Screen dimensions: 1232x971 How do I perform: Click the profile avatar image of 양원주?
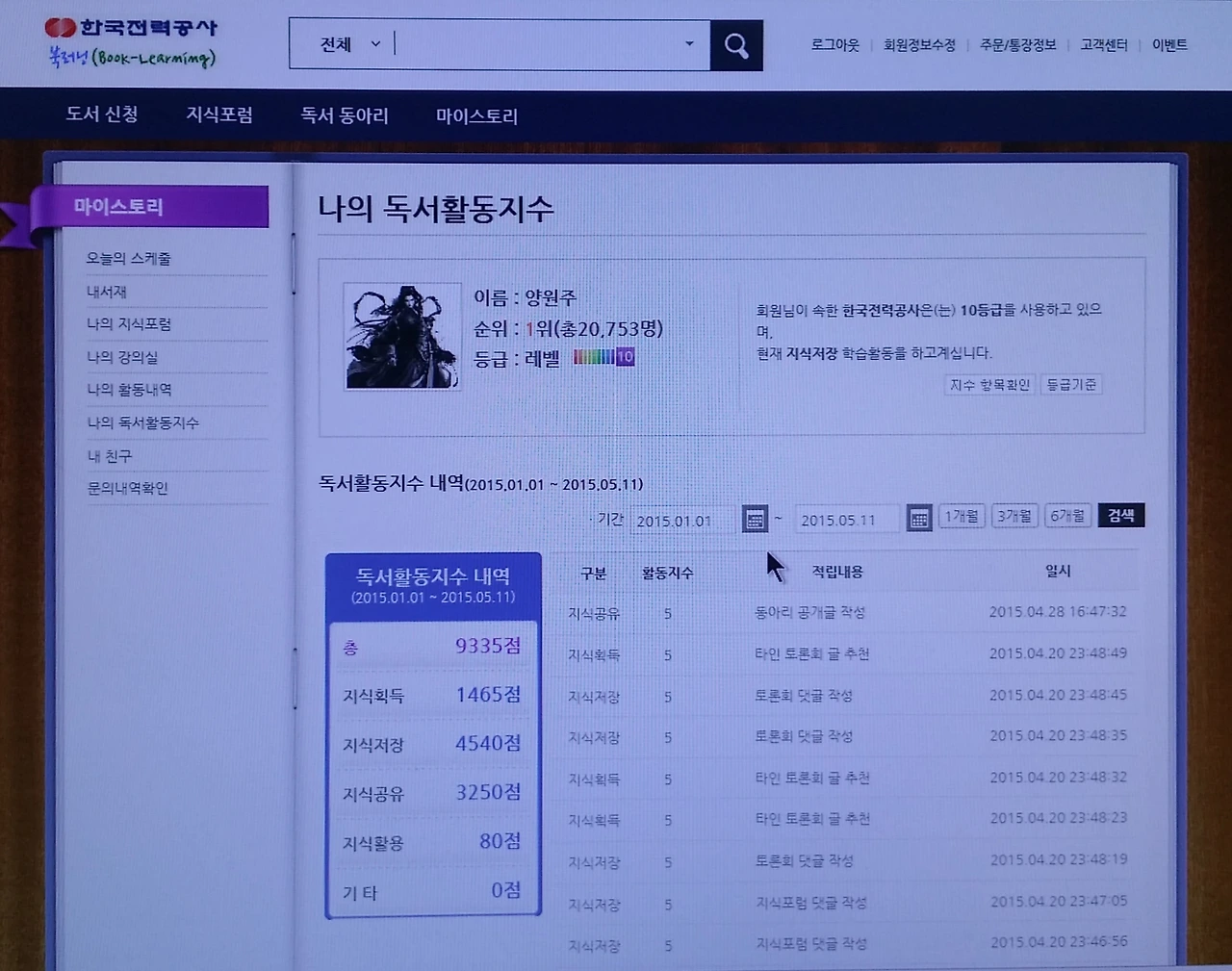click(401, 336)
